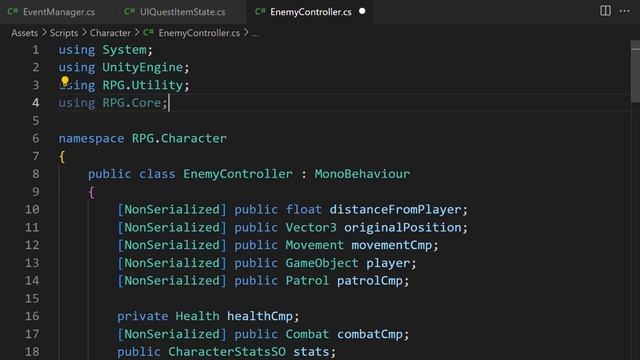Click 'patrolCmp' field name
This screenshot has height=360, width=640.
[x=370, y=280]
